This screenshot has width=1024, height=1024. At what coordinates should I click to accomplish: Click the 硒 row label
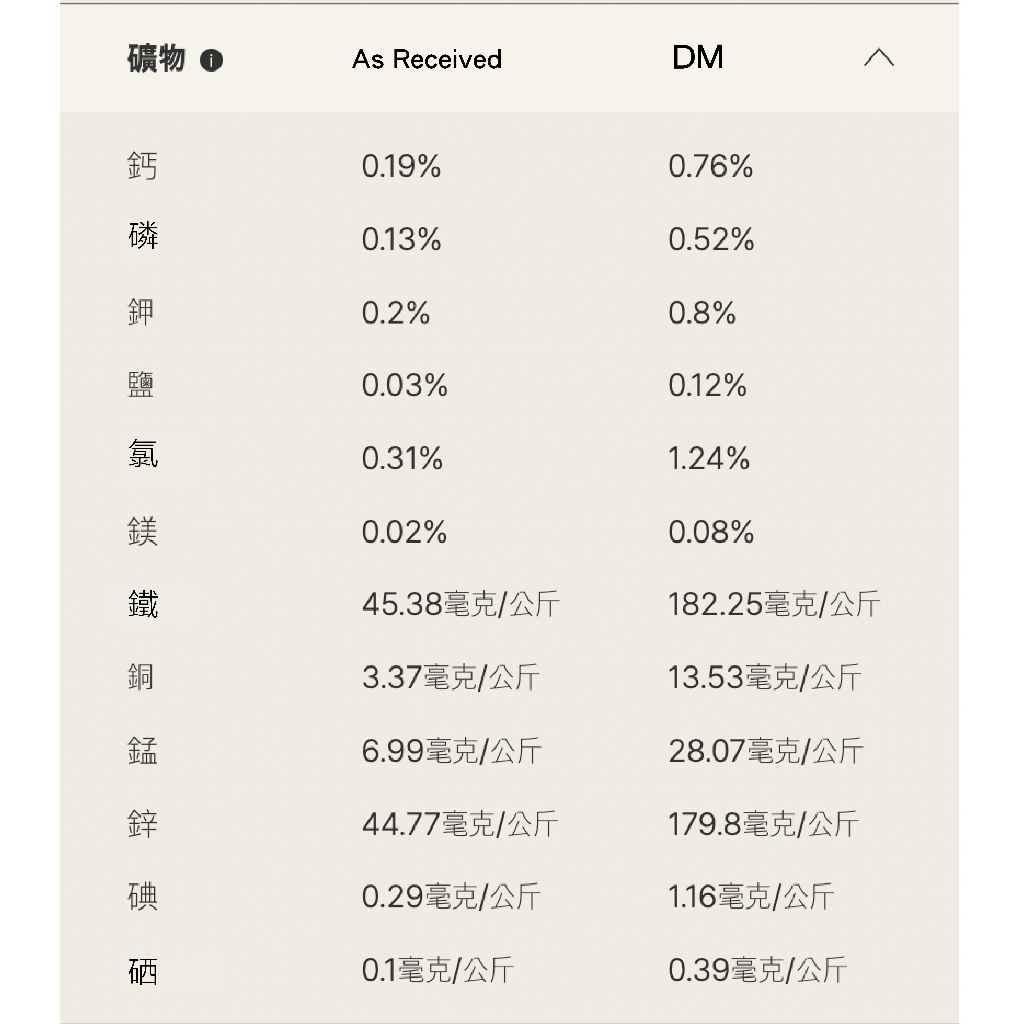coord(143,970)
